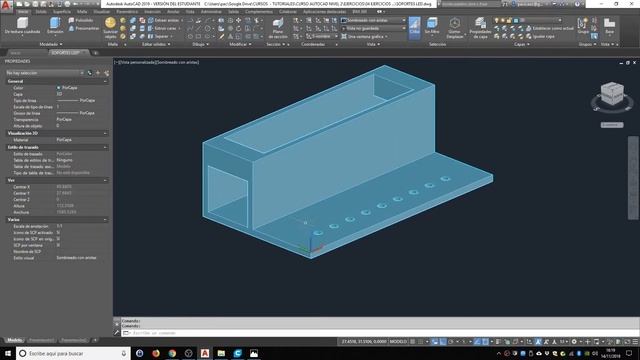The width and height of the screenshot is (640, 360).
Task: Open the Visualizar ribbon tab
Action: coord(101,12)
